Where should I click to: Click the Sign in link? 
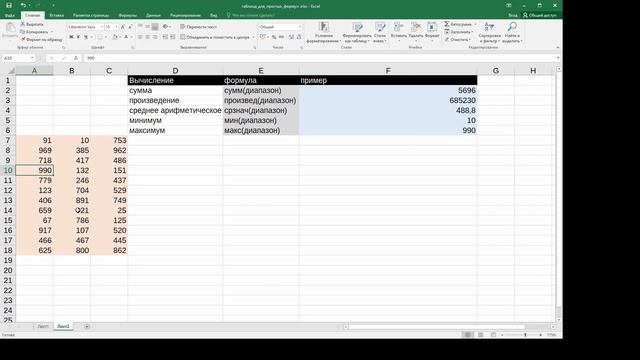click(513, 15)
